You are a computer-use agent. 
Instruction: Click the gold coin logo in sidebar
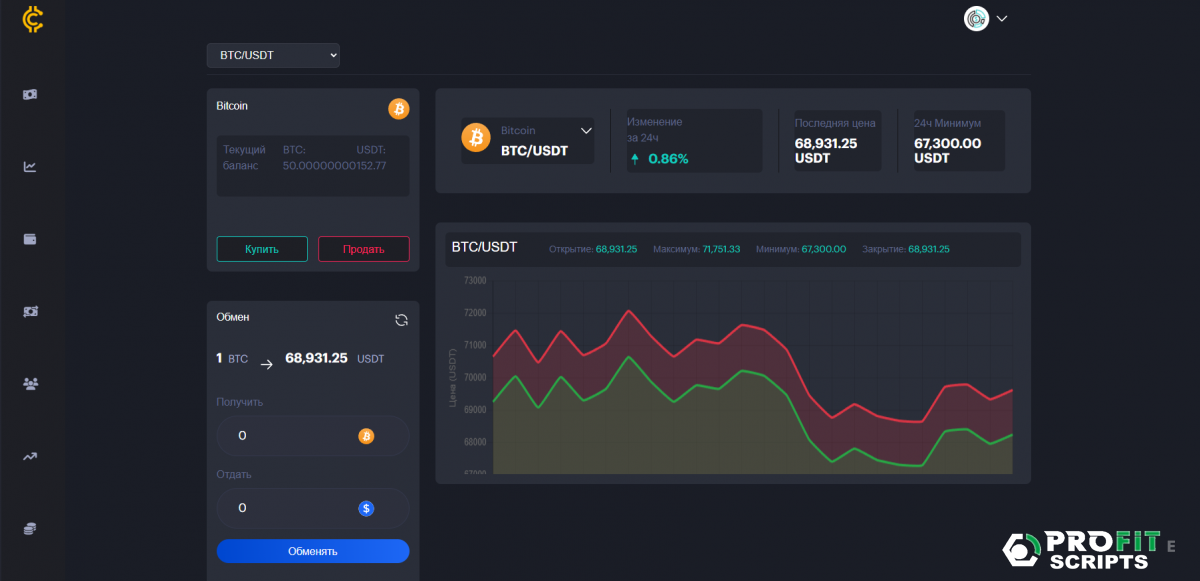click(33, 19)
